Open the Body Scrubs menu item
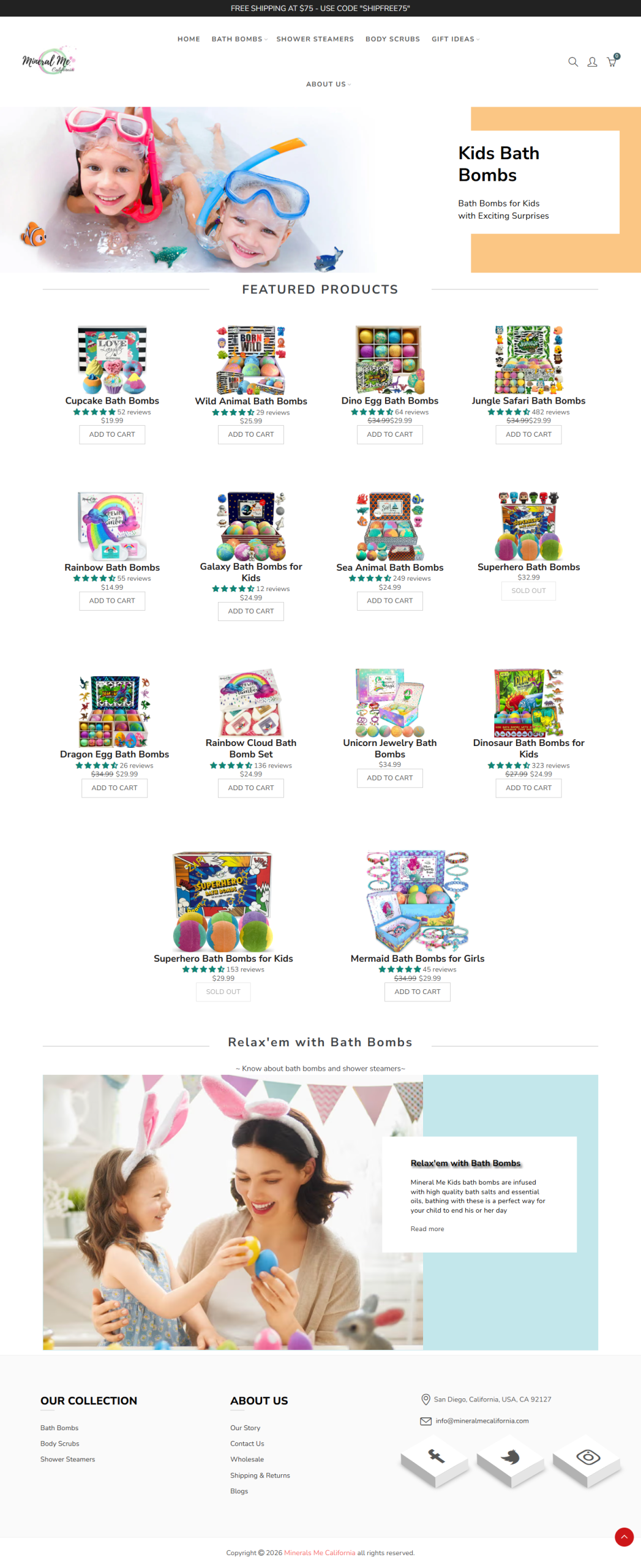641x1568 pixels. click(x=392, y=39)
